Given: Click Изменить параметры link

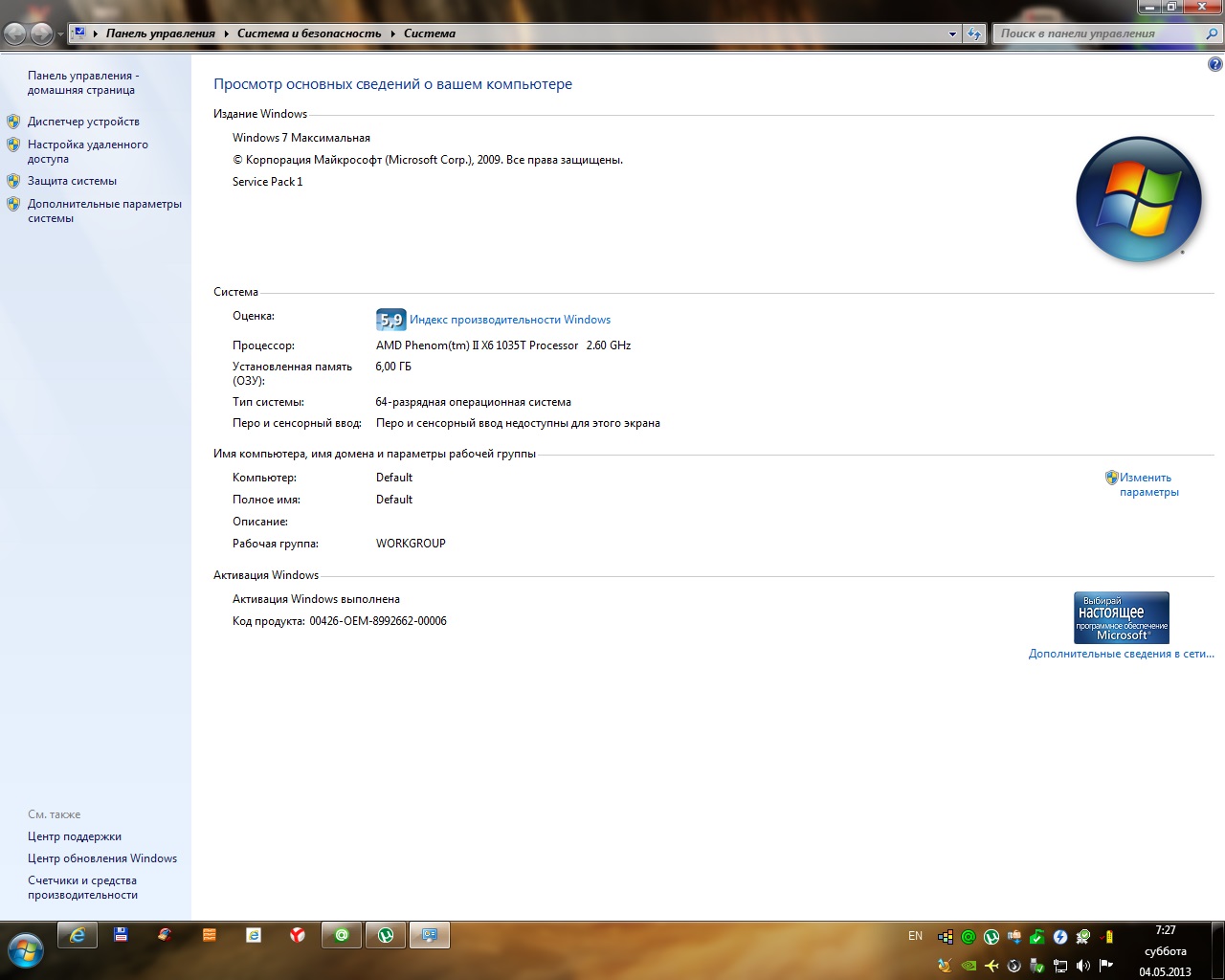Looking at the screenshot, I should coord(1149,484).
